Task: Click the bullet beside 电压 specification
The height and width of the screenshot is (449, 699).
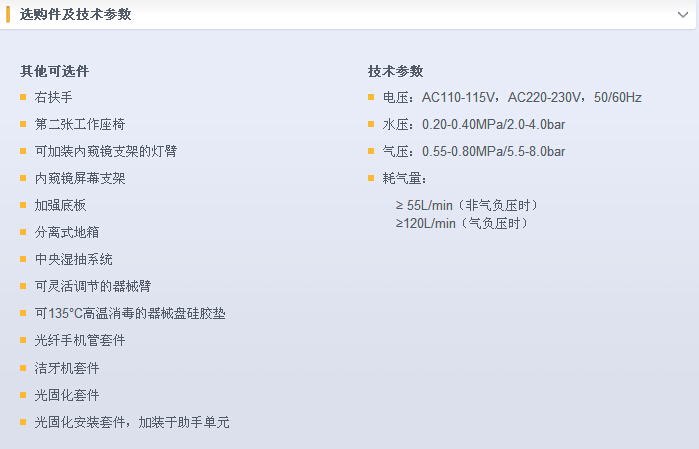Action: [x=371, y=97]
